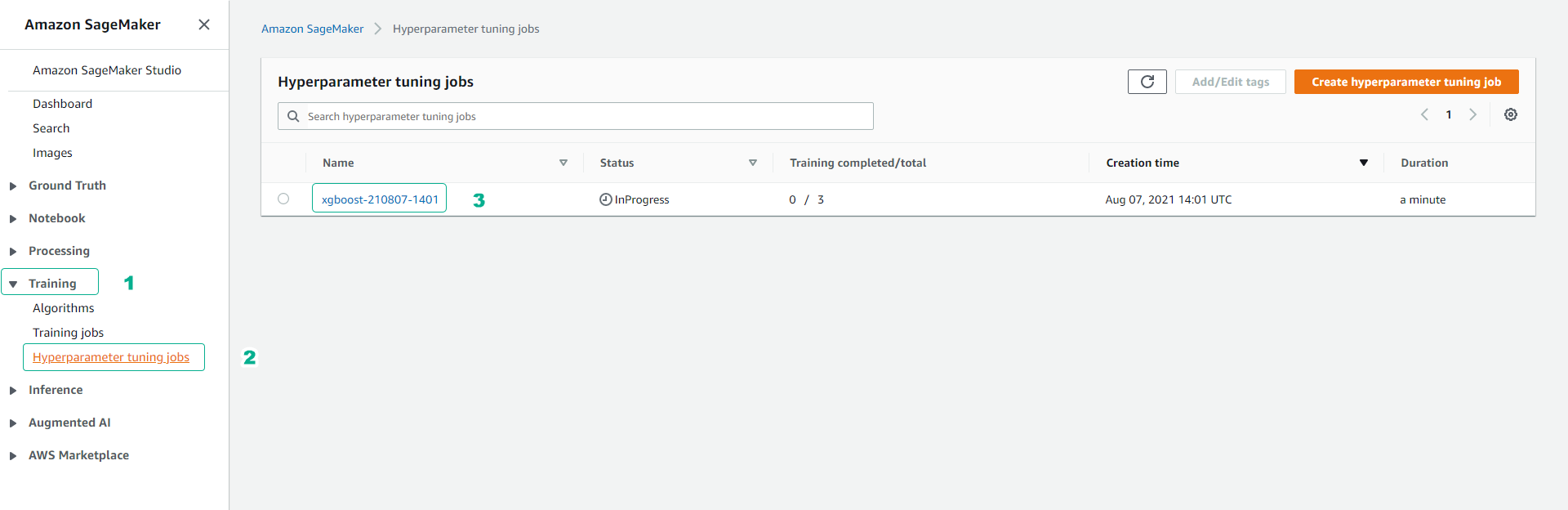The image size is (1568, 510).
Task: Click the Add/Edit tags button
Action: click(1231, 82)
